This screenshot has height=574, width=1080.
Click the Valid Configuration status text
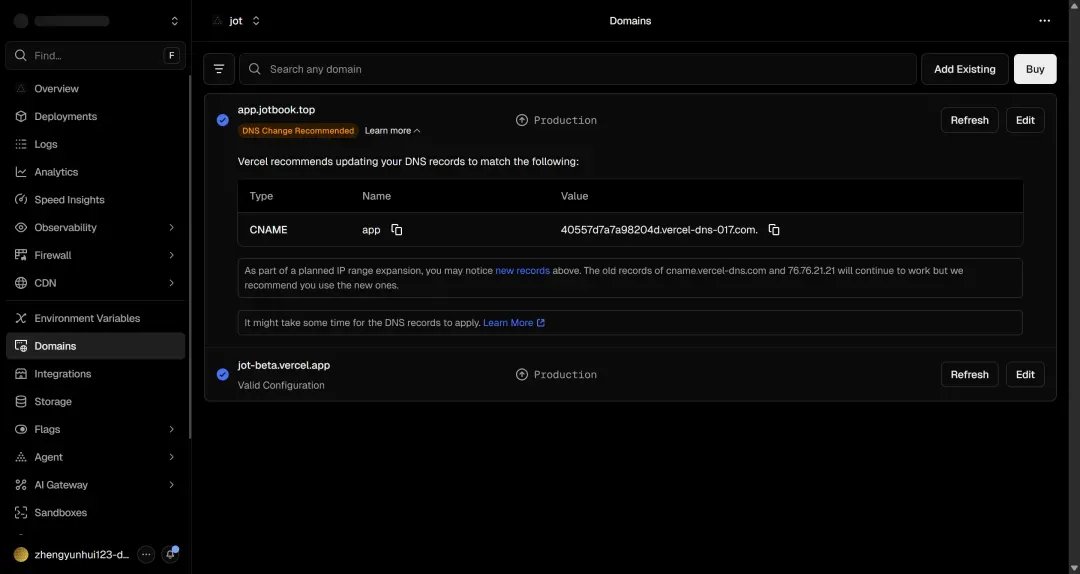(x=281, y=385)
